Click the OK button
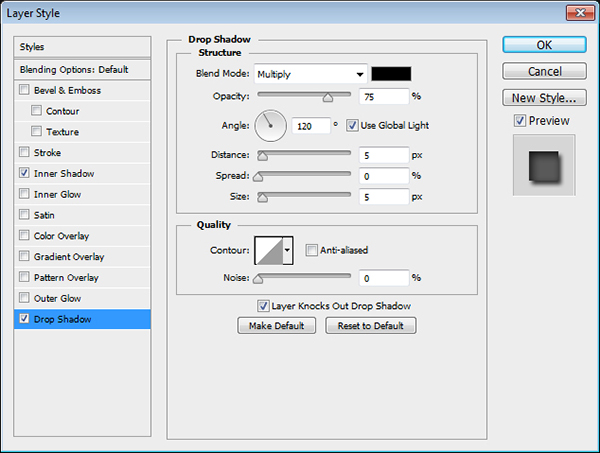This screenshot has height=453, width=600. pyautogui.click(x=543, y=45)
